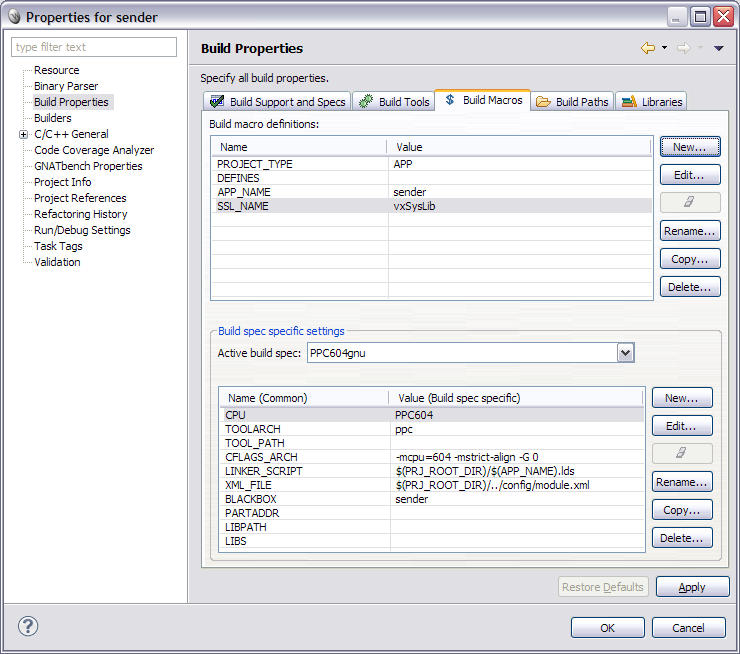This screenshot has height=654, width=740.
Task: Select Project Info in the tree
Action: [x=63, y=182]
